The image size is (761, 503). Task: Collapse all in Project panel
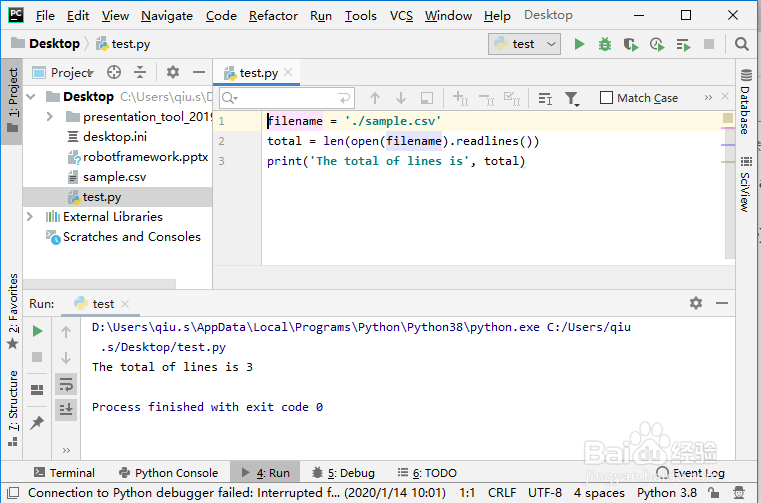tap(140, 72)
